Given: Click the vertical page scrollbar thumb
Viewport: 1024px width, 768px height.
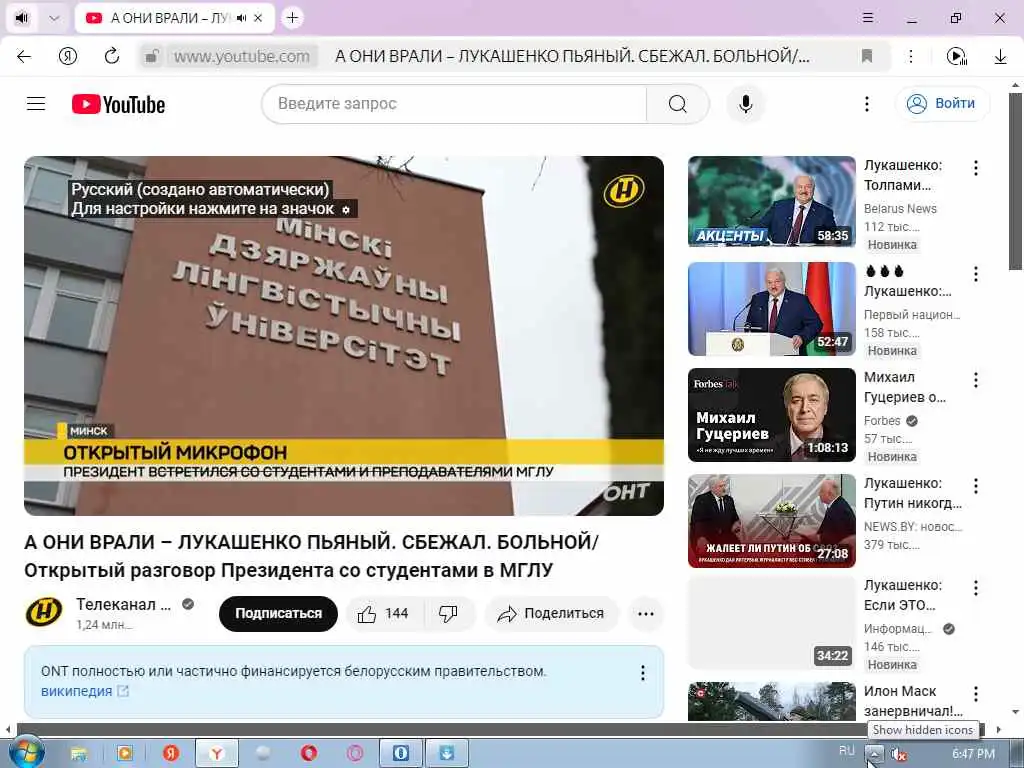Looking at the screenshot, I should pyautogui.click(x=1015, y=181).
